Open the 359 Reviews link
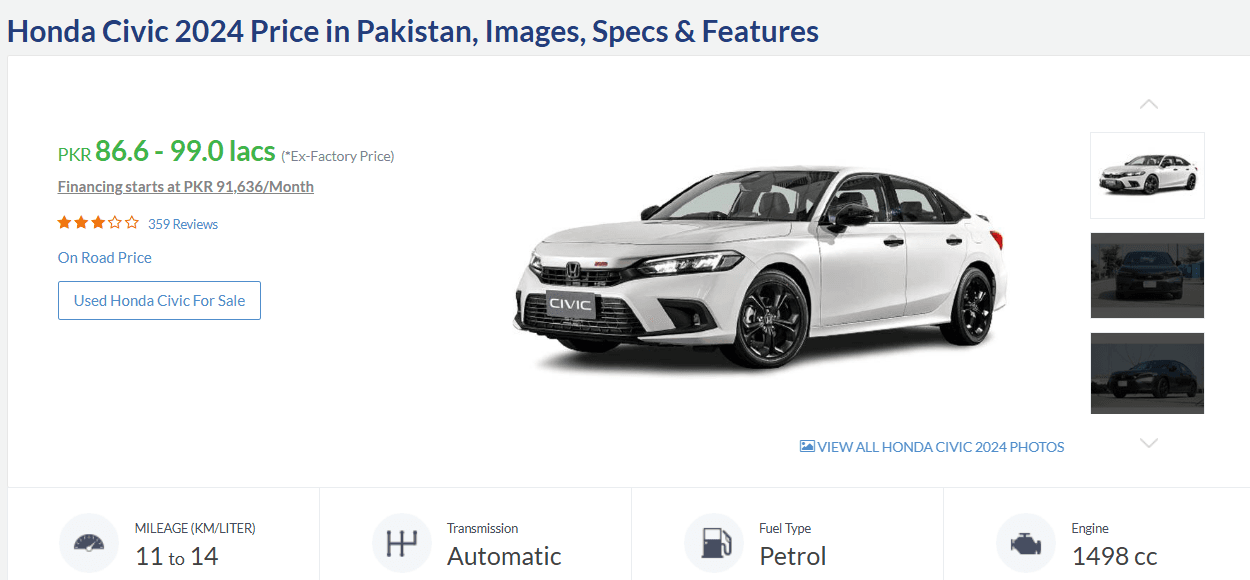Viewport: 1250px width, 580px height. 183,224
